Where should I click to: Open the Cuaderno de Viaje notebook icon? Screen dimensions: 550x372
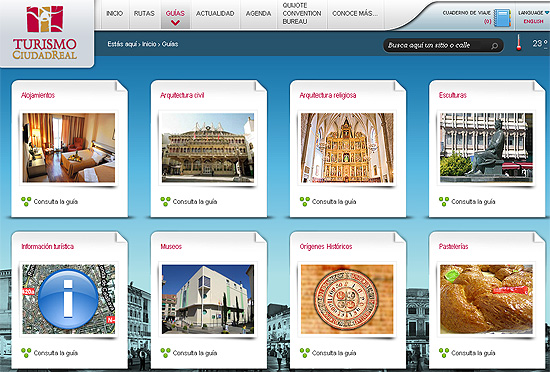[x=502, y=18]
